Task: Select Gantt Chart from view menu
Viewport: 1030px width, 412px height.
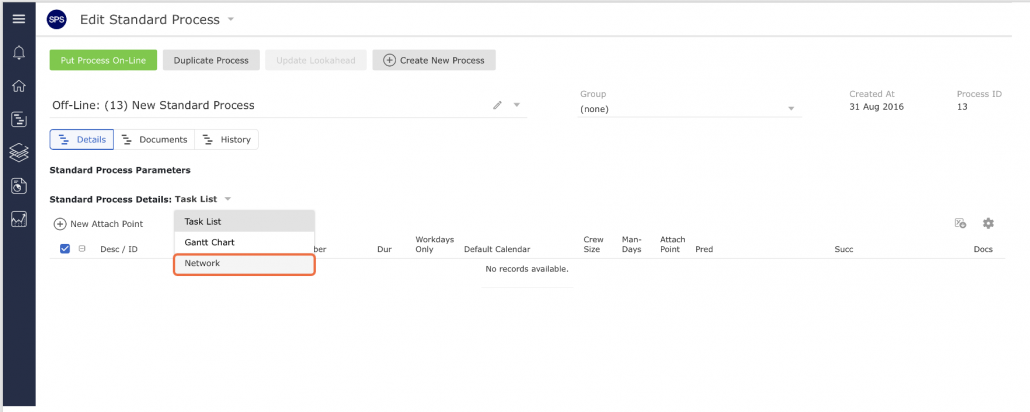Action: (x=244, y=242)
